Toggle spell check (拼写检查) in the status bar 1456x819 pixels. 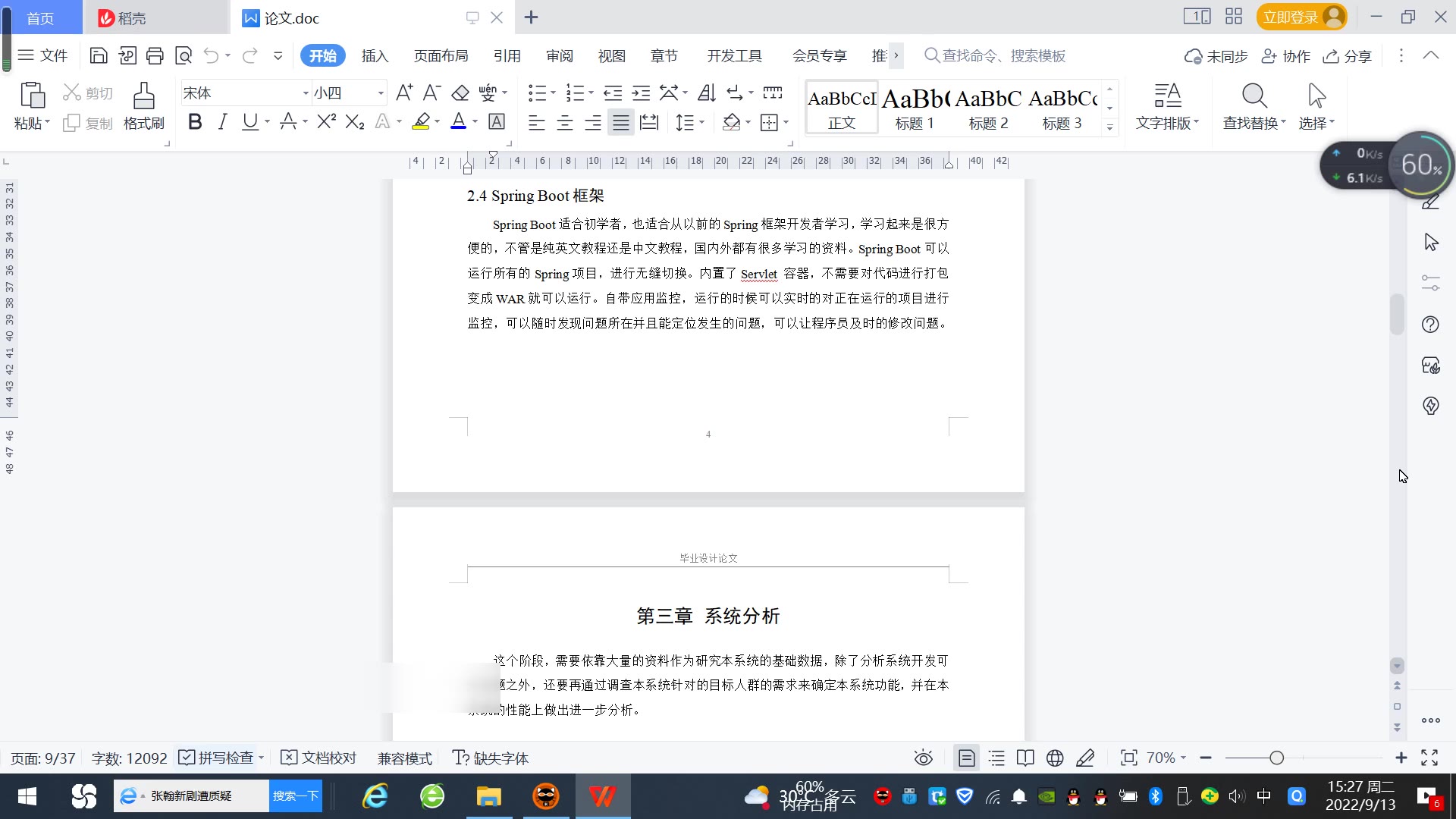pyautogui.click(x=217, y=758)
